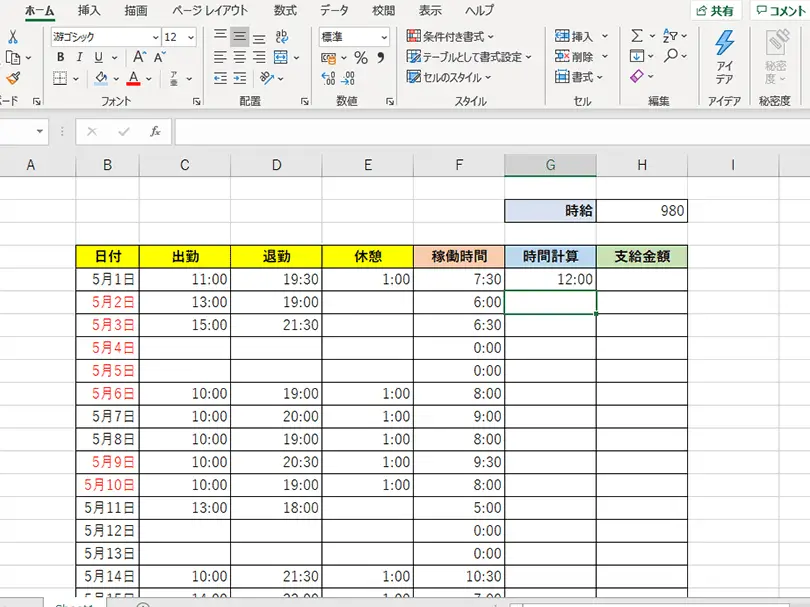Click the Format Painter brush icon
810x607 pixels.
click(x=13, y=78)
